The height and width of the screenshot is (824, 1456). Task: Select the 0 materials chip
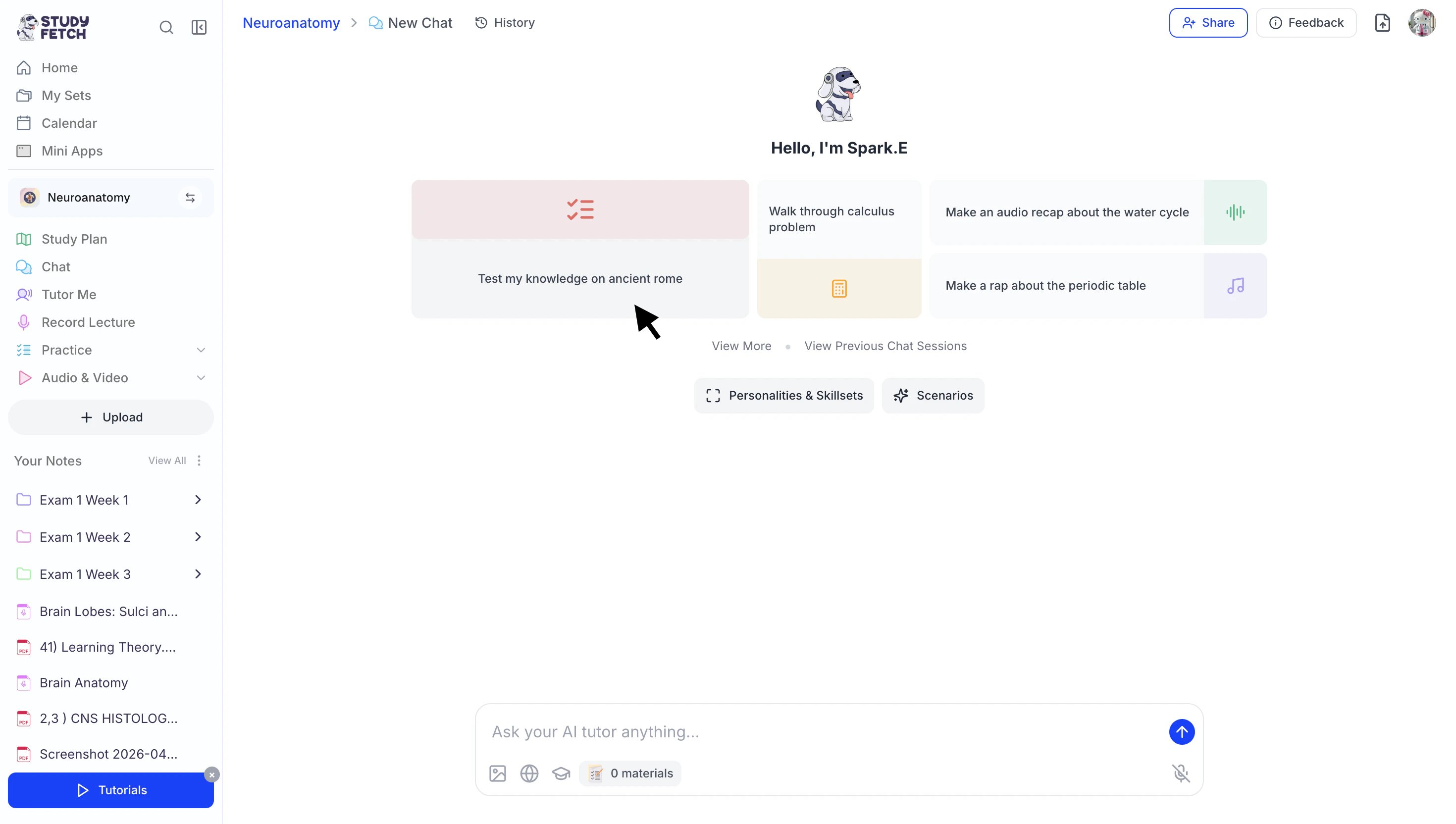click(x=630, y=773)
